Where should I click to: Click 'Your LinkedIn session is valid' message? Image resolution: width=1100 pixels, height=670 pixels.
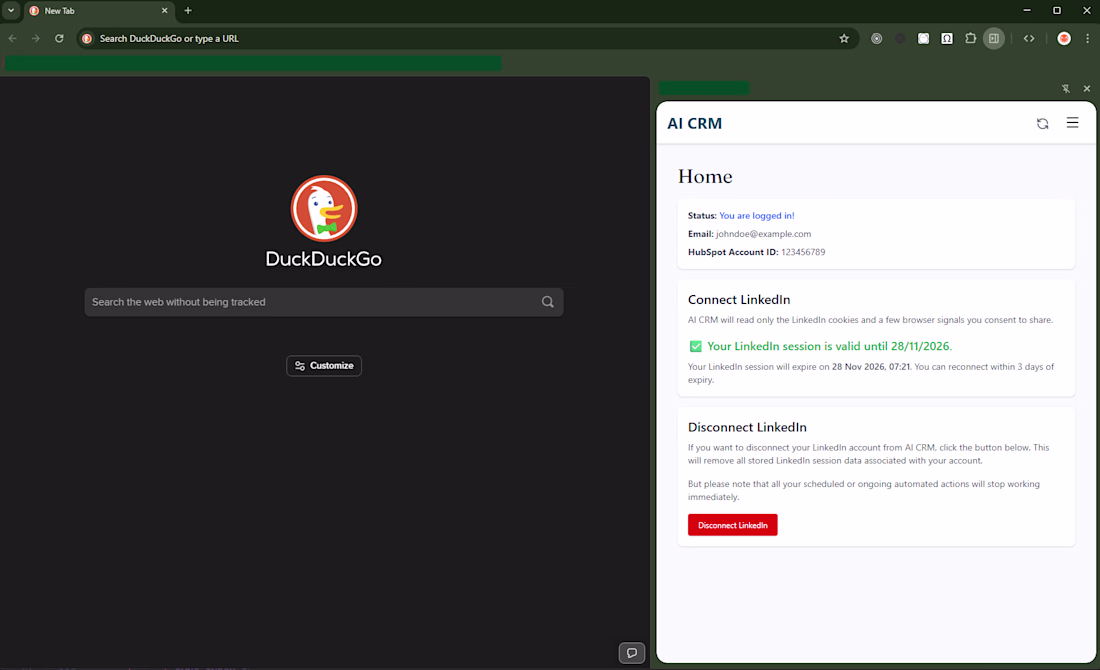[x=829, y=346]
